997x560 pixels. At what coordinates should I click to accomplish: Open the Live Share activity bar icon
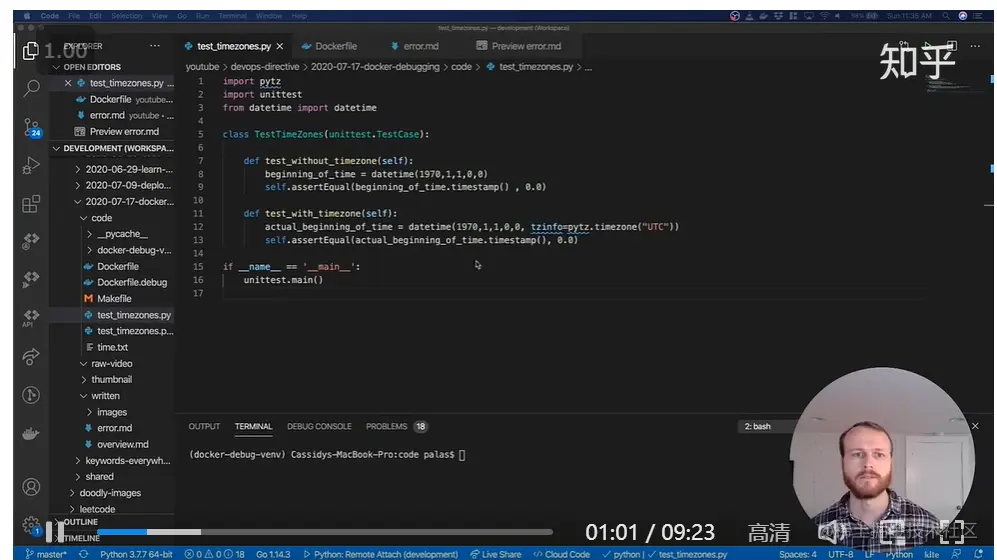[x=31, y=357]
